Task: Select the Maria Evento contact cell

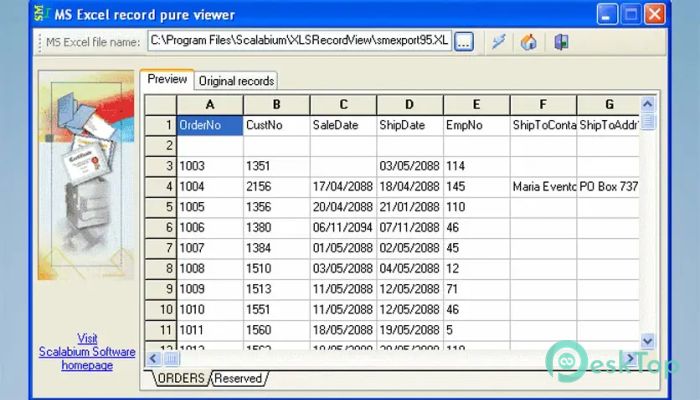Action: click(x=543, y=187)
